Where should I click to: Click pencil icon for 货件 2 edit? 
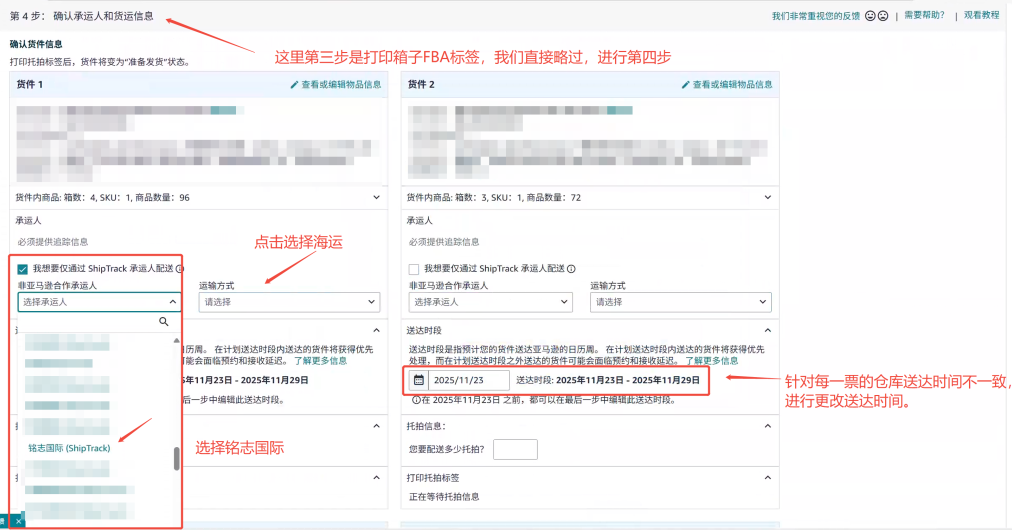685,85
